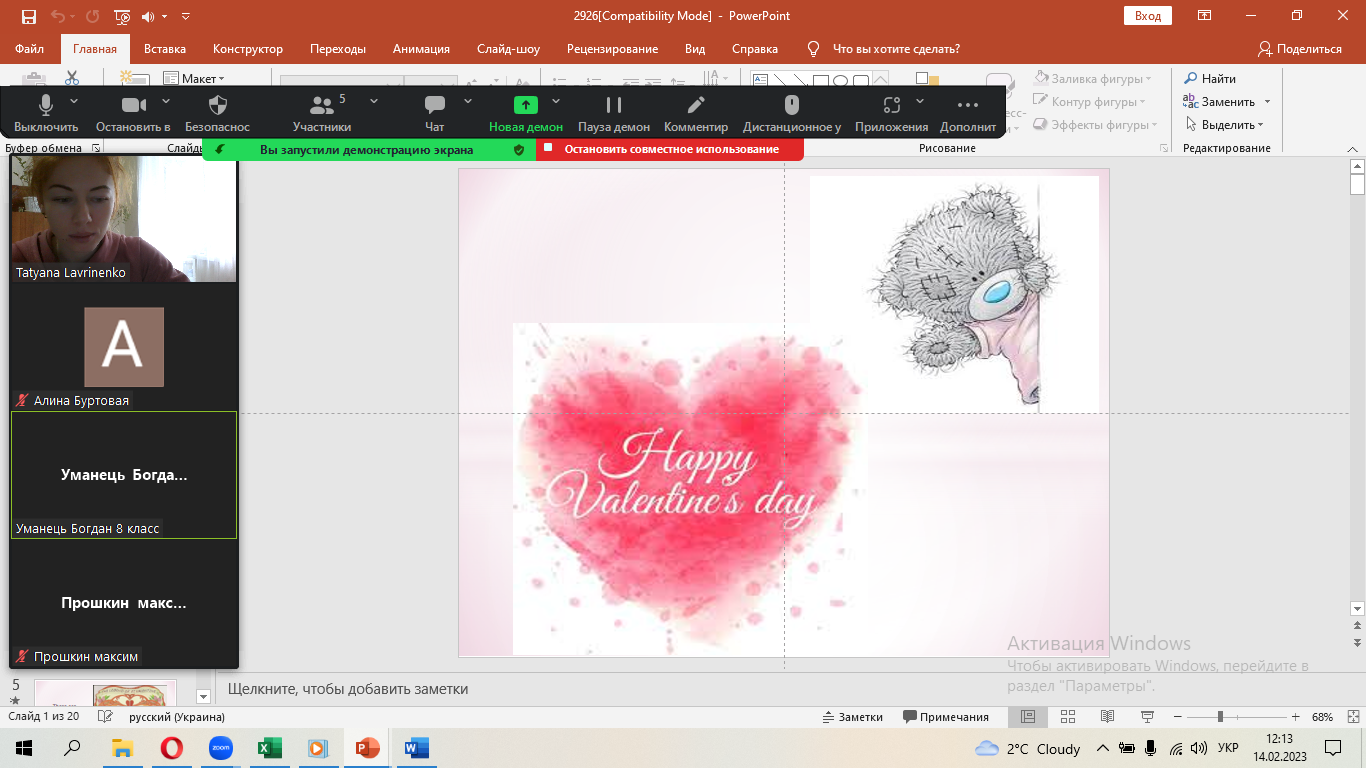Screen dimensions: 1366x768
Task: Start a new share (Новая демонстрация)
Action: [526, 112]
